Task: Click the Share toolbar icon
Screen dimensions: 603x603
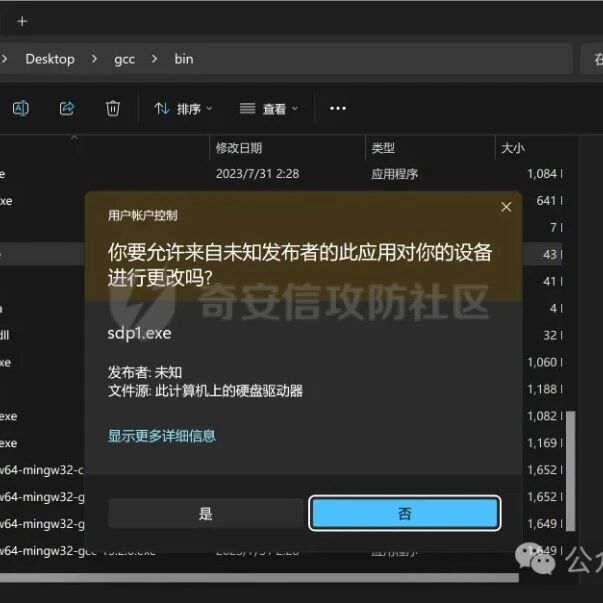Action: click(x=67, y=108)
